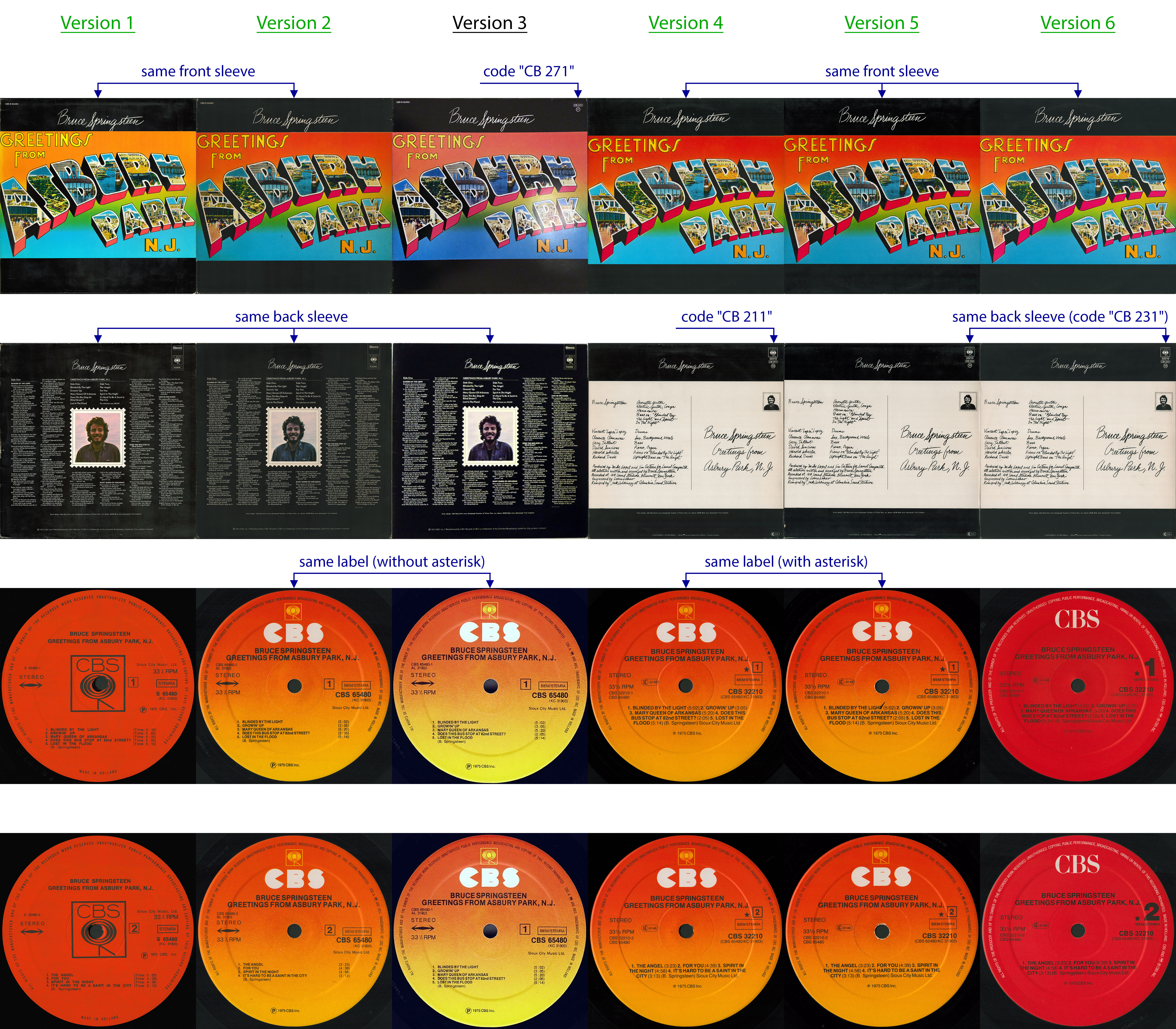Click the code "CB 271" caption

point(529,71)
